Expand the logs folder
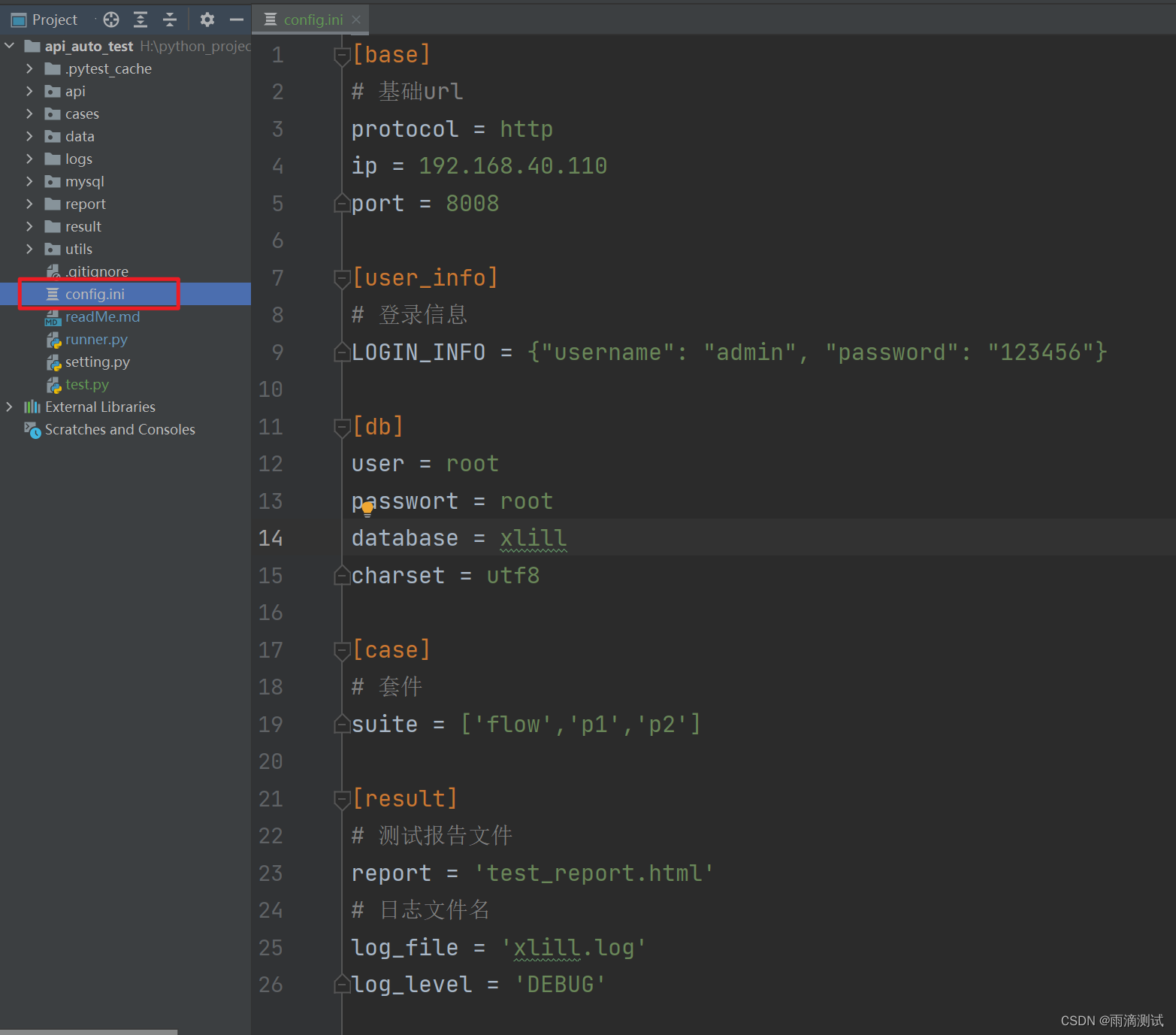1176x1035 pixels. click(29, 159)
